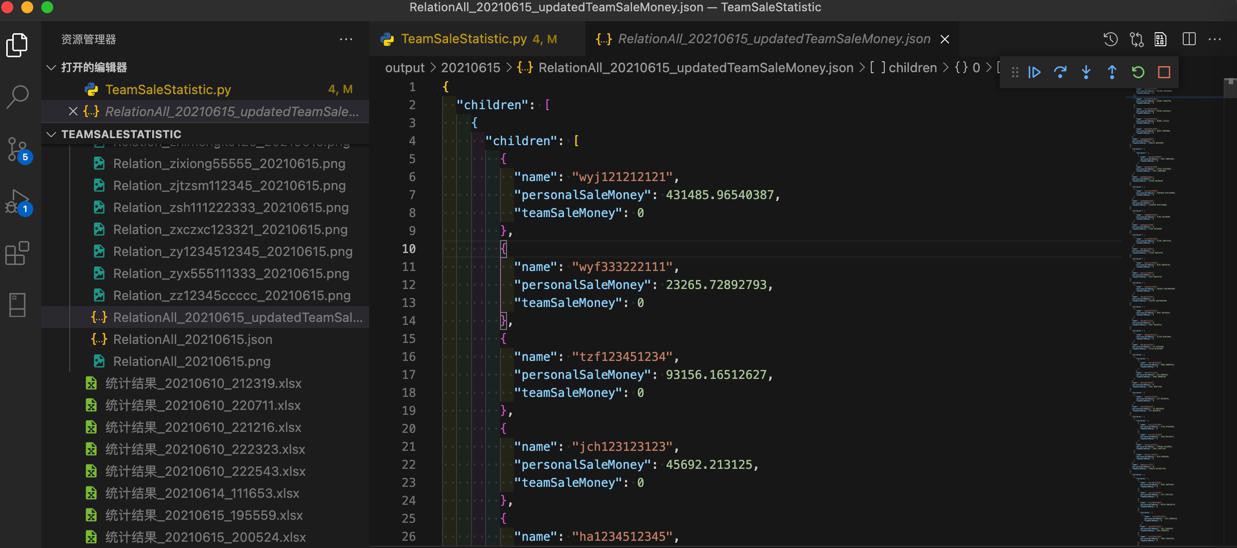Image resolution: width=1237 pixels, height=548 pixels.
Task: Click the value 45692.213125
Action: tap(708, 465)
